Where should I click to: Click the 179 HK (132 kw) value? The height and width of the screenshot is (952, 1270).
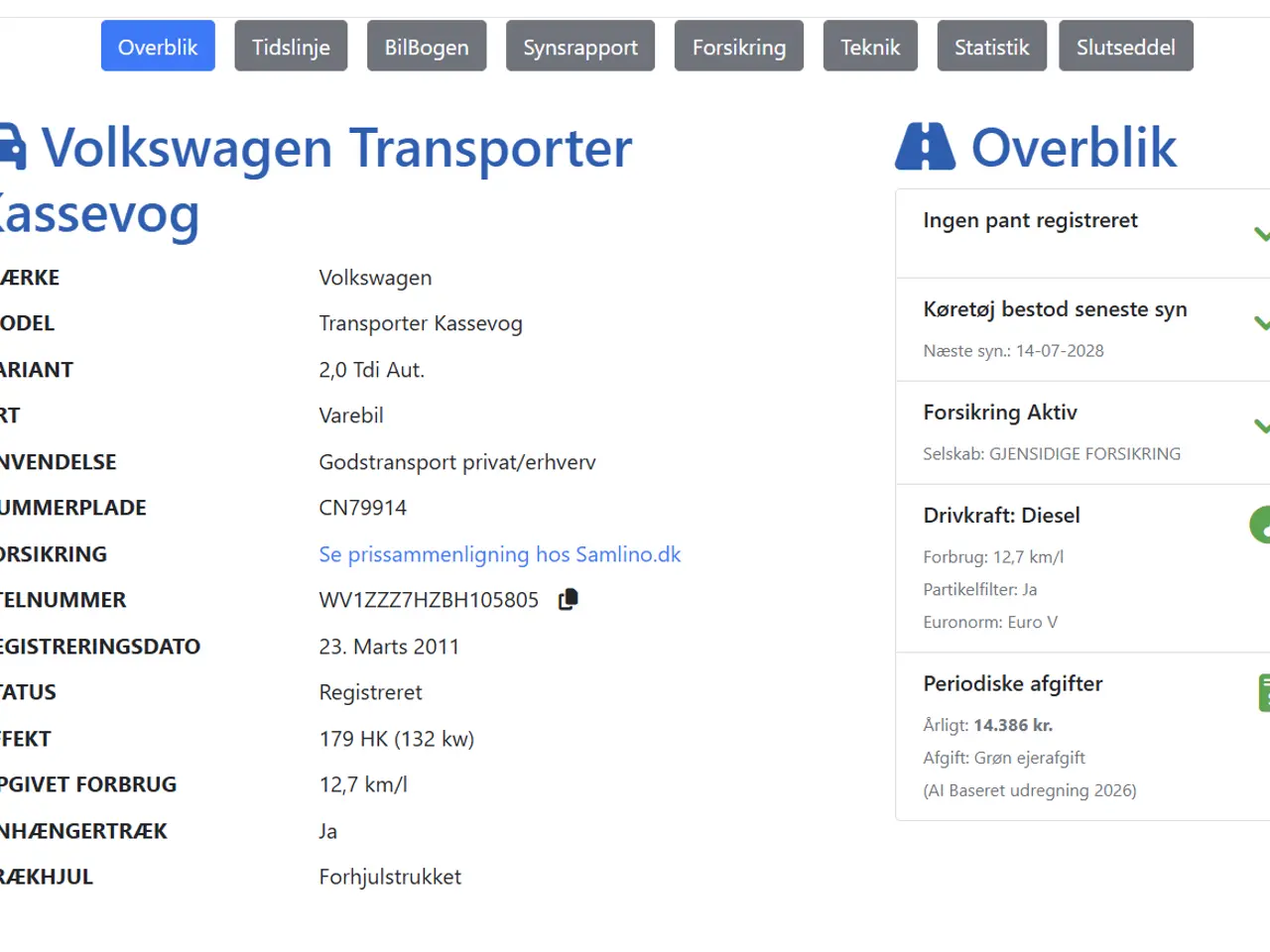397,739
